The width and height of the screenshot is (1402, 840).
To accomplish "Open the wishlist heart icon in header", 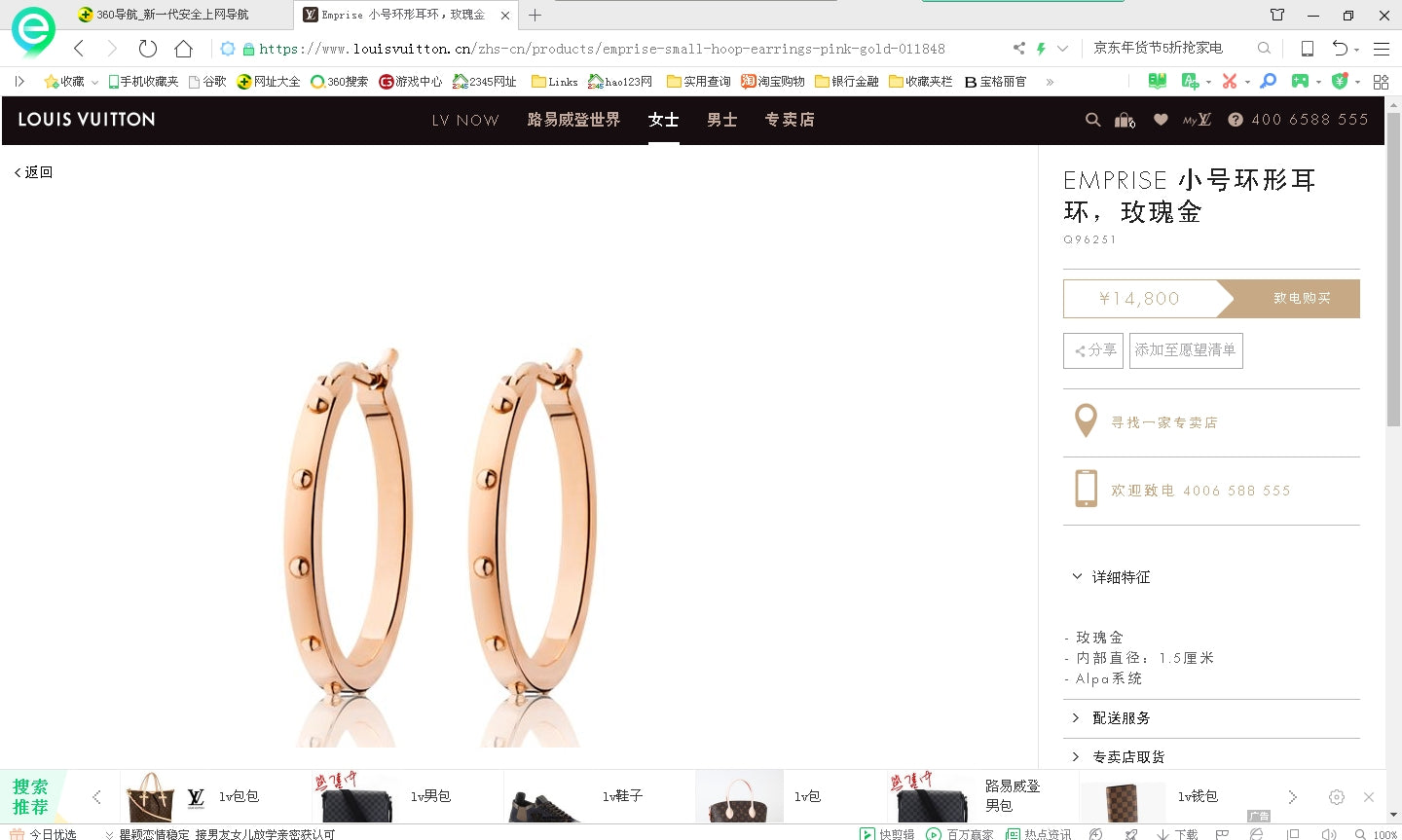I will [1161, 120].
